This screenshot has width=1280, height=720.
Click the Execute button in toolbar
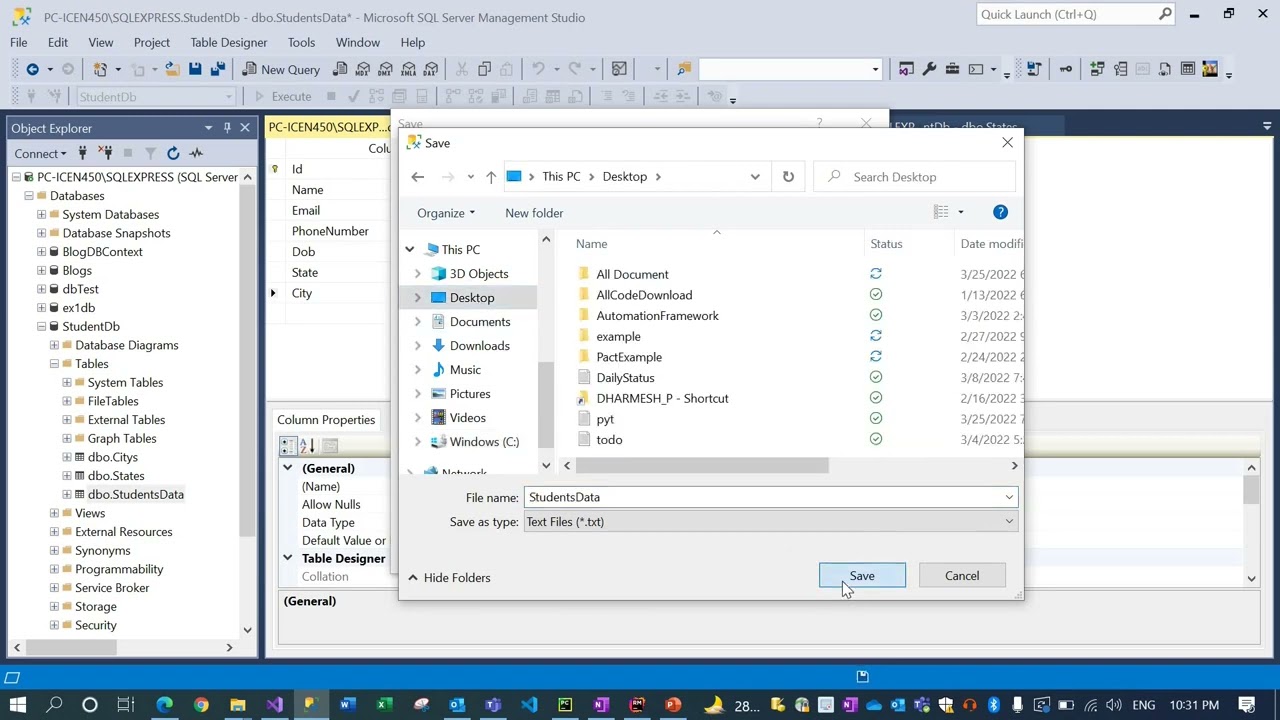point(283,97)
